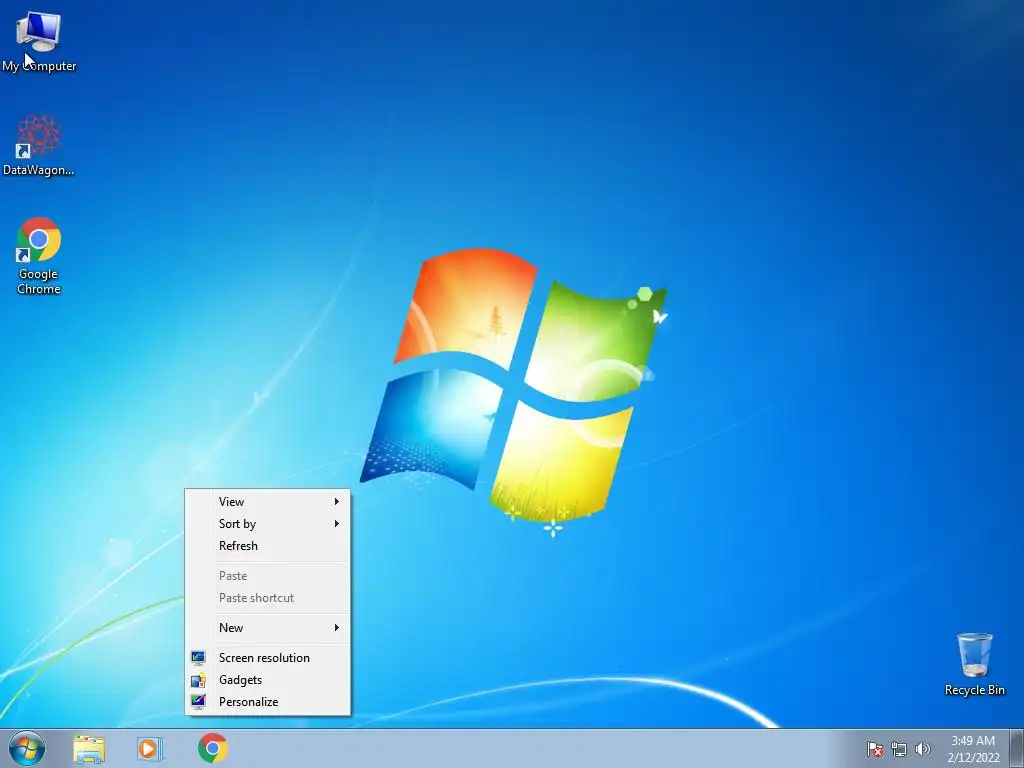
Task: Open the New submenu
Action: click(x=268, y=628)
